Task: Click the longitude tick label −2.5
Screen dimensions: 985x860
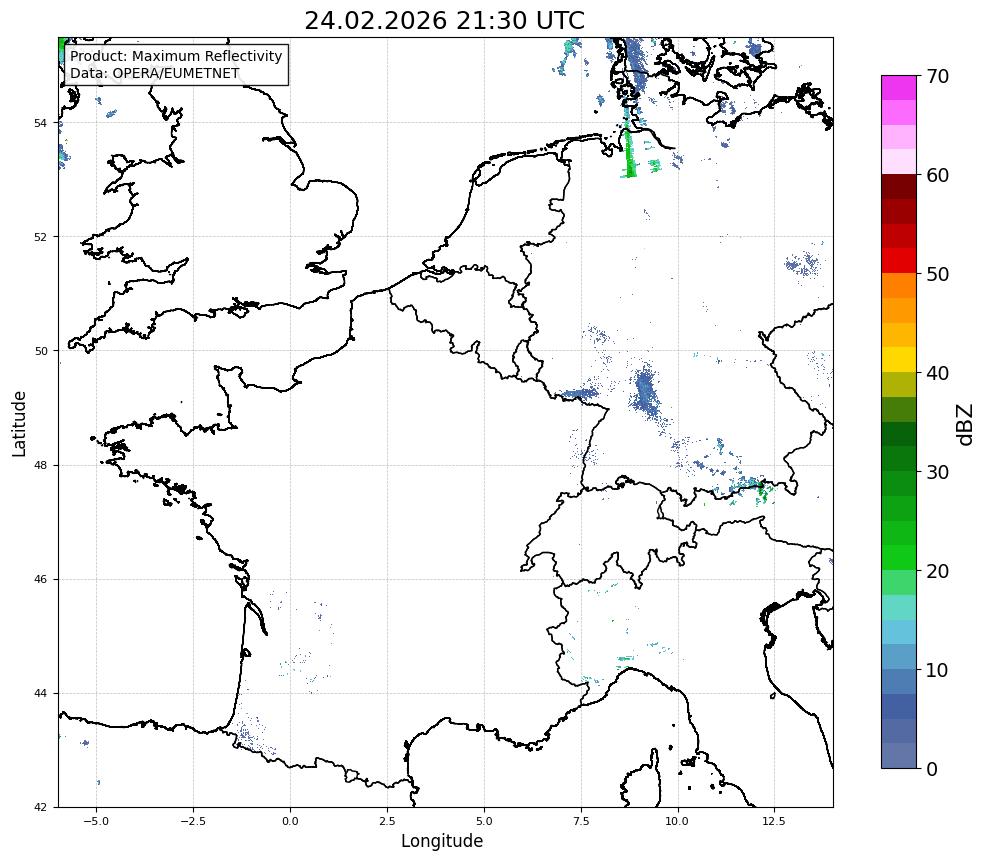Action: point(193,821)
